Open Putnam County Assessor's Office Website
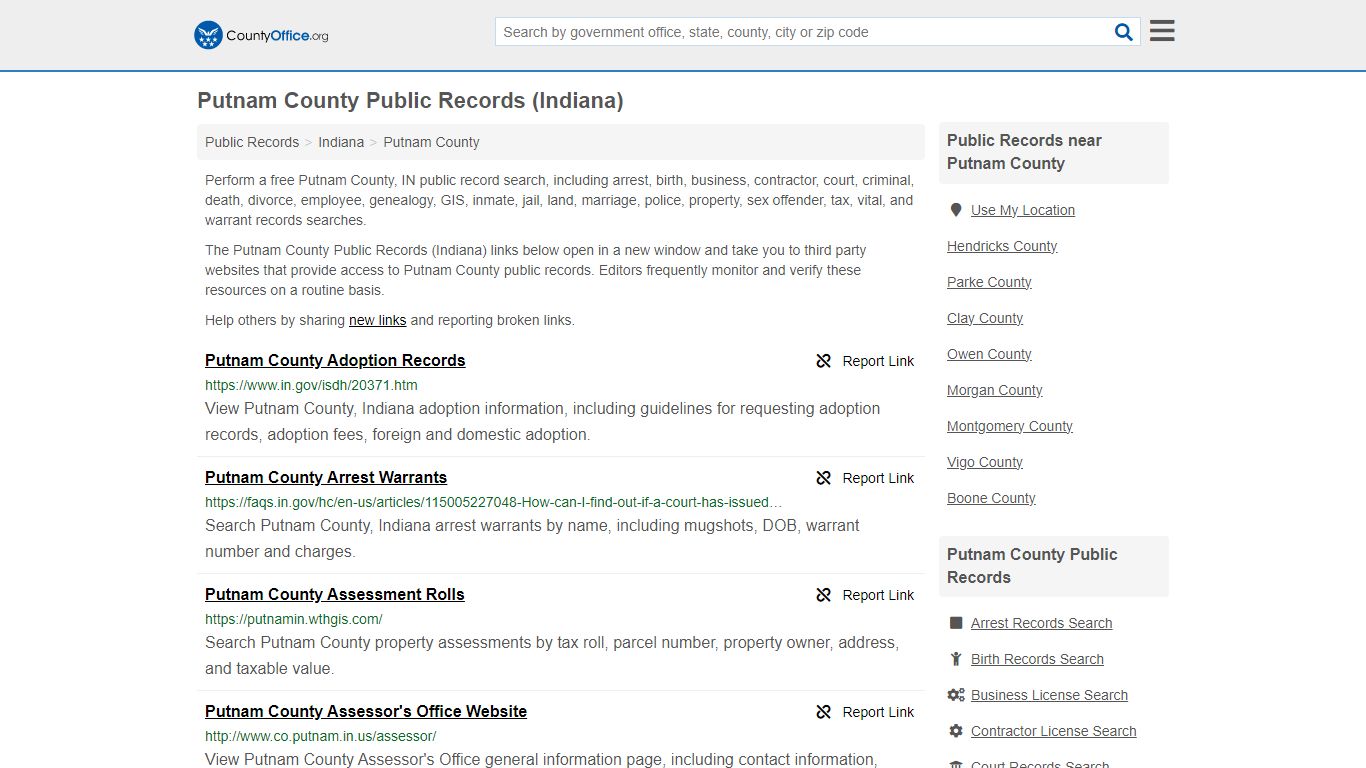 pyautogui.click(x=366, y=712)
